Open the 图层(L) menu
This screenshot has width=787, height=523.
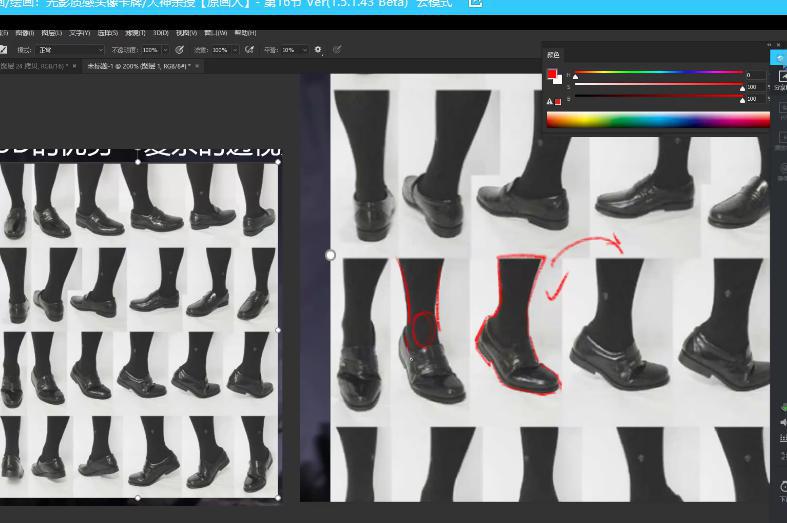[51, 33]
